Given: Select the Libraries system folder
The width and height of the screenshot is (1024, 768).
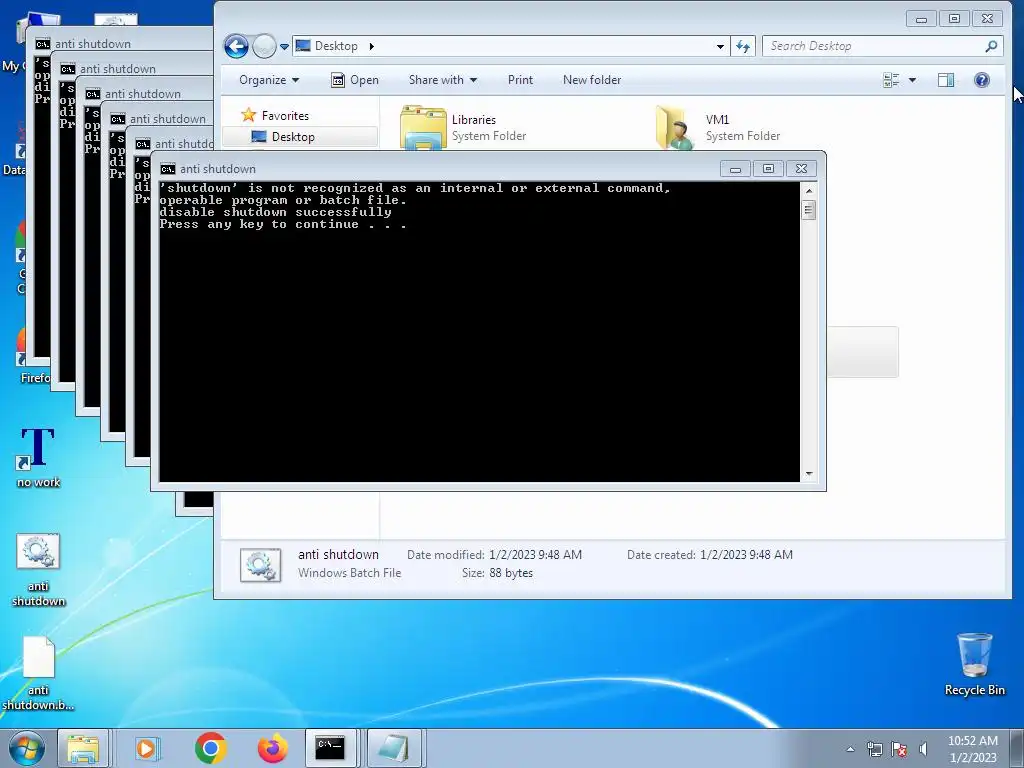Looking at the screenshot, I should 463,127.
